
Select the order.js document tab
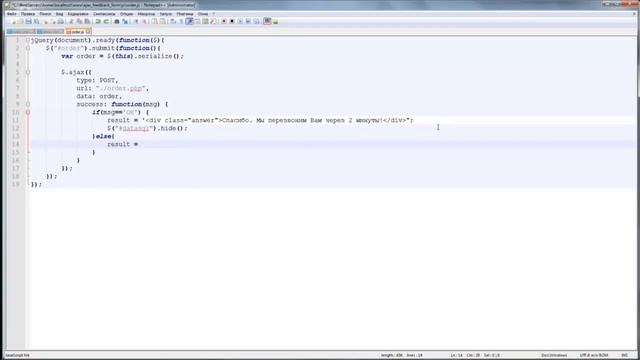point(78,31)
